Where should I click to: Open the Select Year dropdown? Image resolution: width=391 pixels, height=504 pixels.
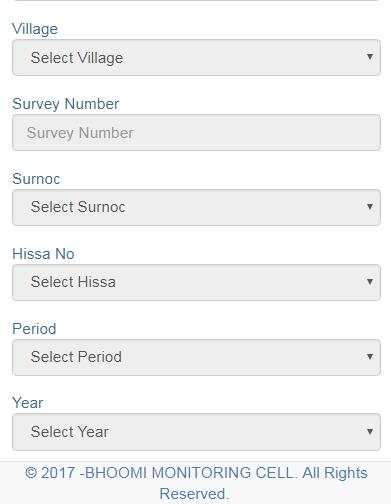pyautogui.click(x=196, y=432)
